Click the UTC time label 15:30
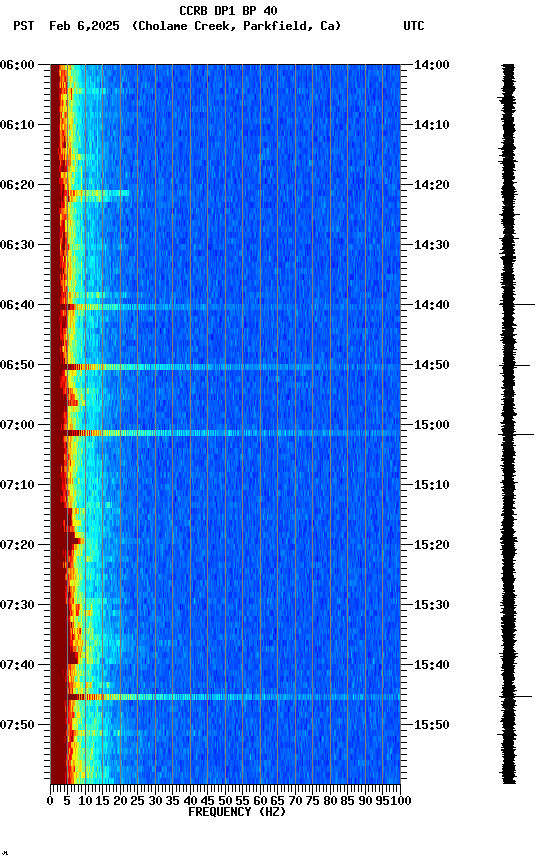This screenshot has height=864, width=552. (x=432, y=606)
